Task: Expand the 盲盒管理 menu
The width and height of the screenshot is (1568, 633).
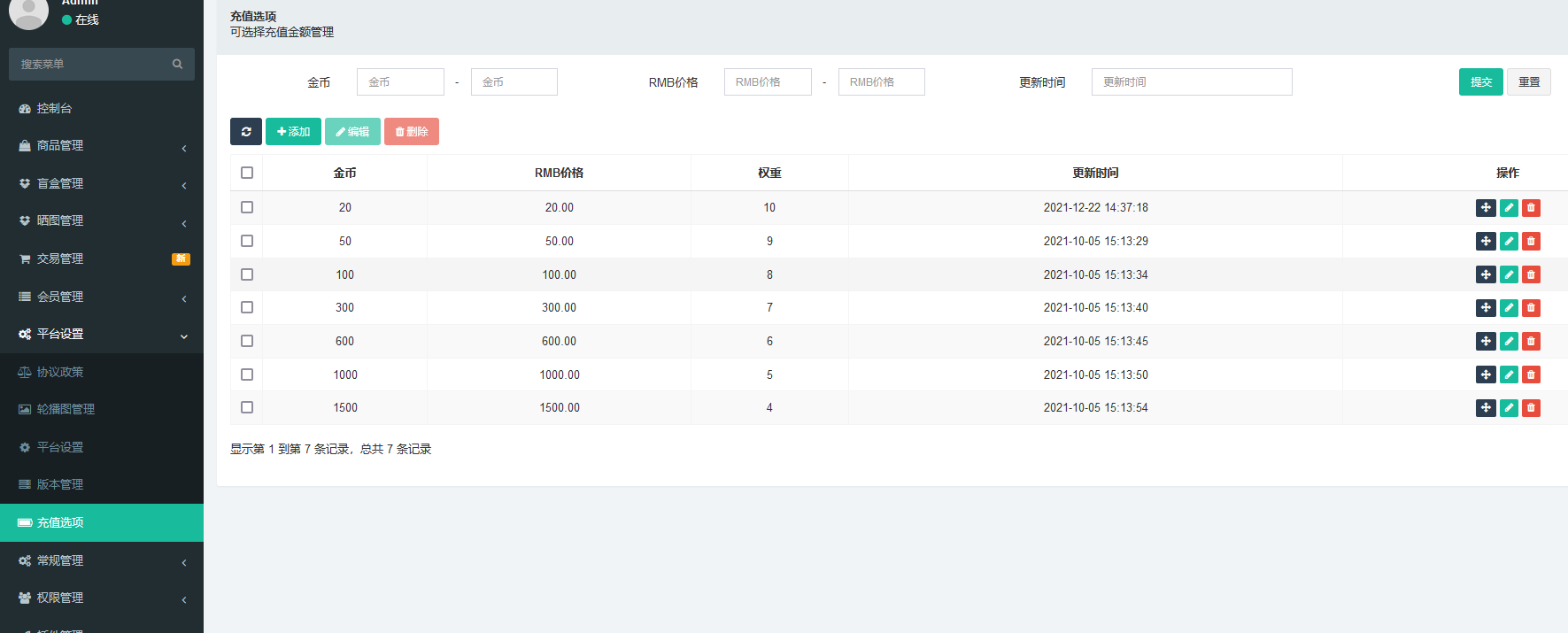Action: (x=102, y=183)
